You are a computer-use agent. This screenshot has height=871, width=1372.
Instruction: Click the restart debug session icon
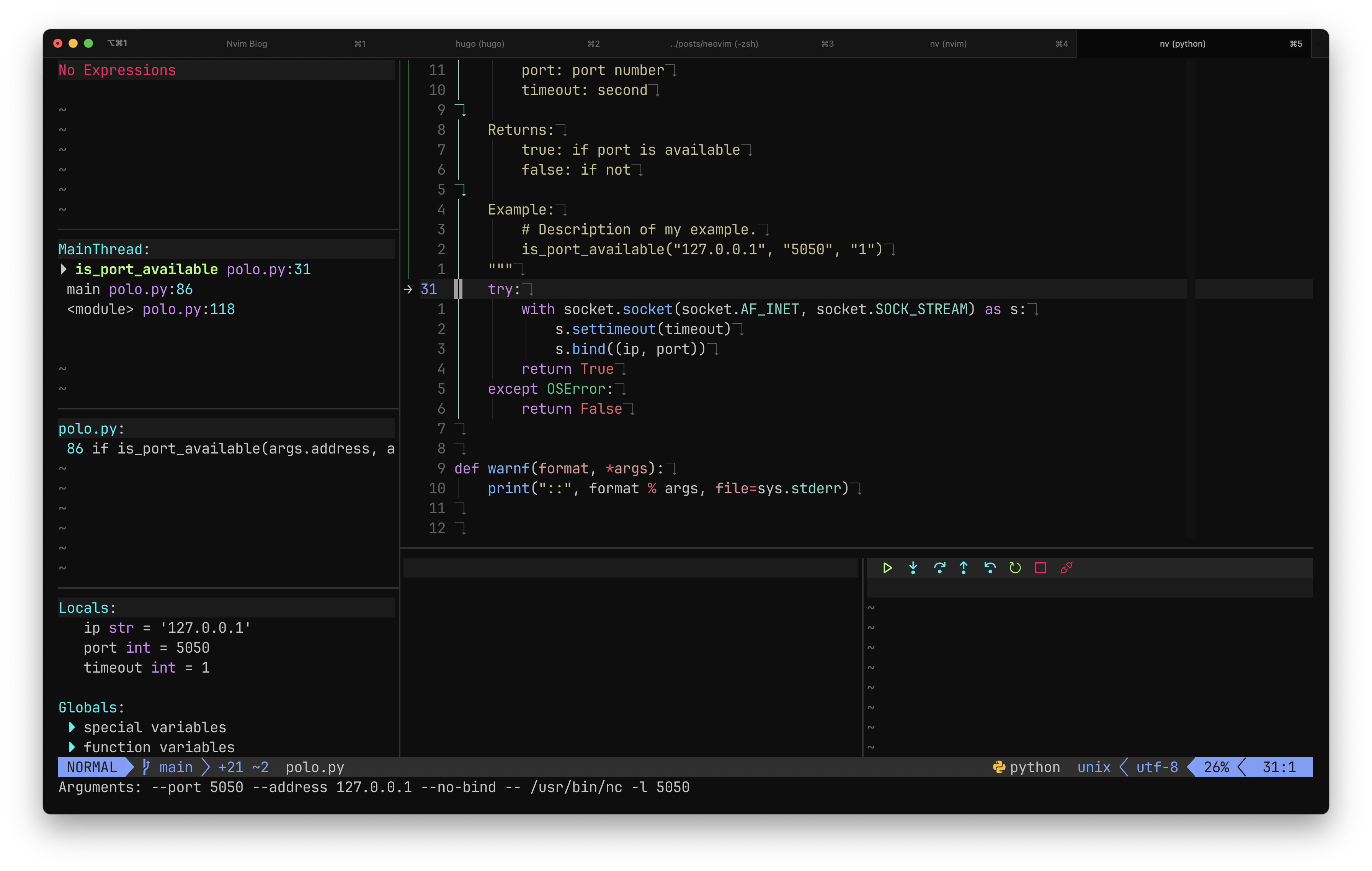pos(1015,568)
